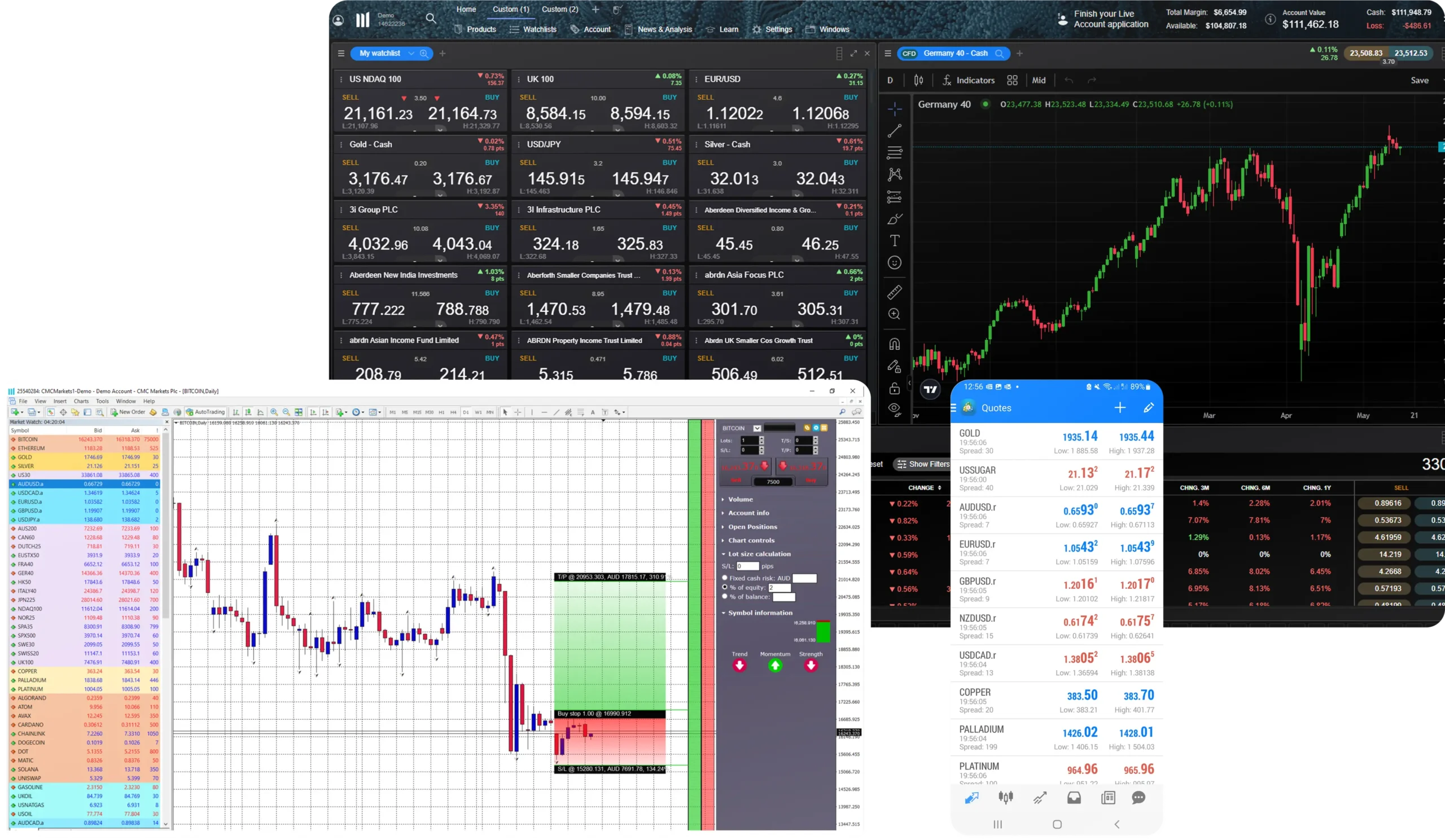Click the zoom in magnifier on MetaTrader toolbar
This screenshot has height=840, width=1445.
274,412
